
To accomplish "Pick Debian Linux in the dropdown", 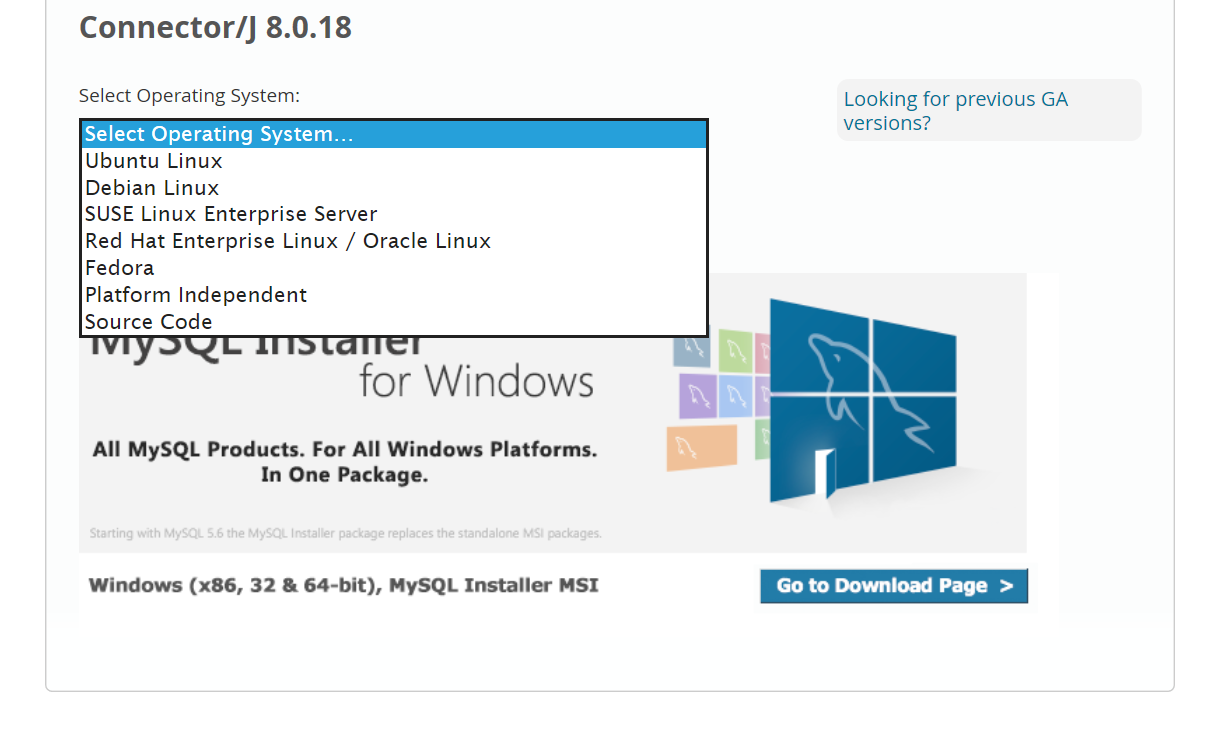I will click(393, 188).
